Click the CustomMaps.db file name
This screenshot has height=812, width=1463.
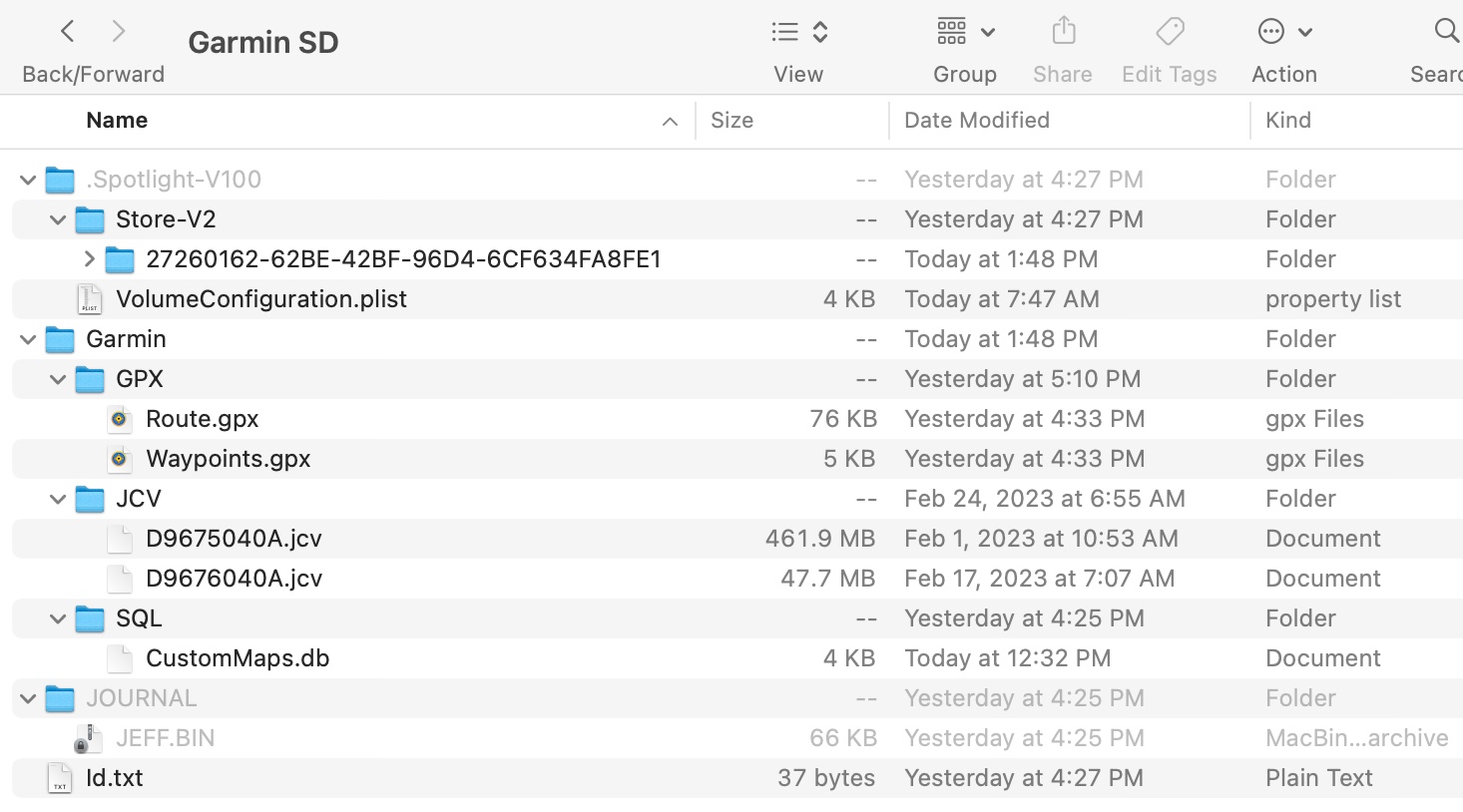(x=238, y=658)
